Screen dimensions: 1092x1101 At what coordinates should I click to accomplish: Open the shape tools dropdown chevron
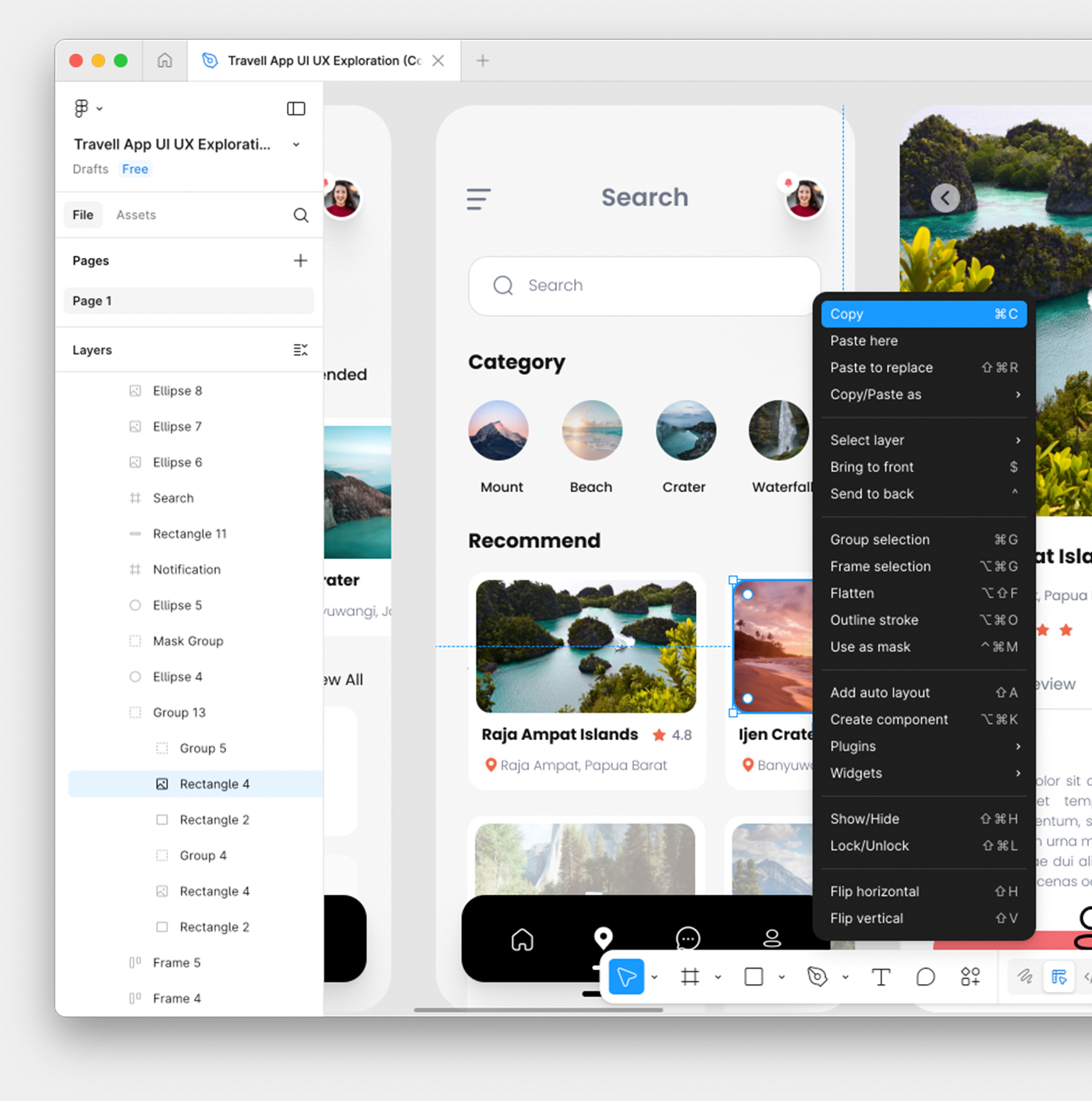click(782, 977)
